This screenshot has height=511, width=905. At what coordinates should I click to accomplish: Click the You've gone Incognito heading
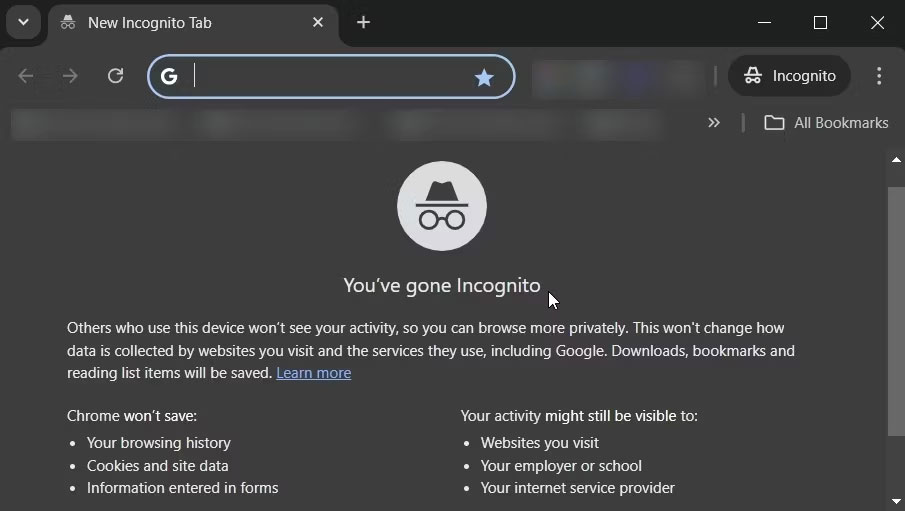point(442,285)
